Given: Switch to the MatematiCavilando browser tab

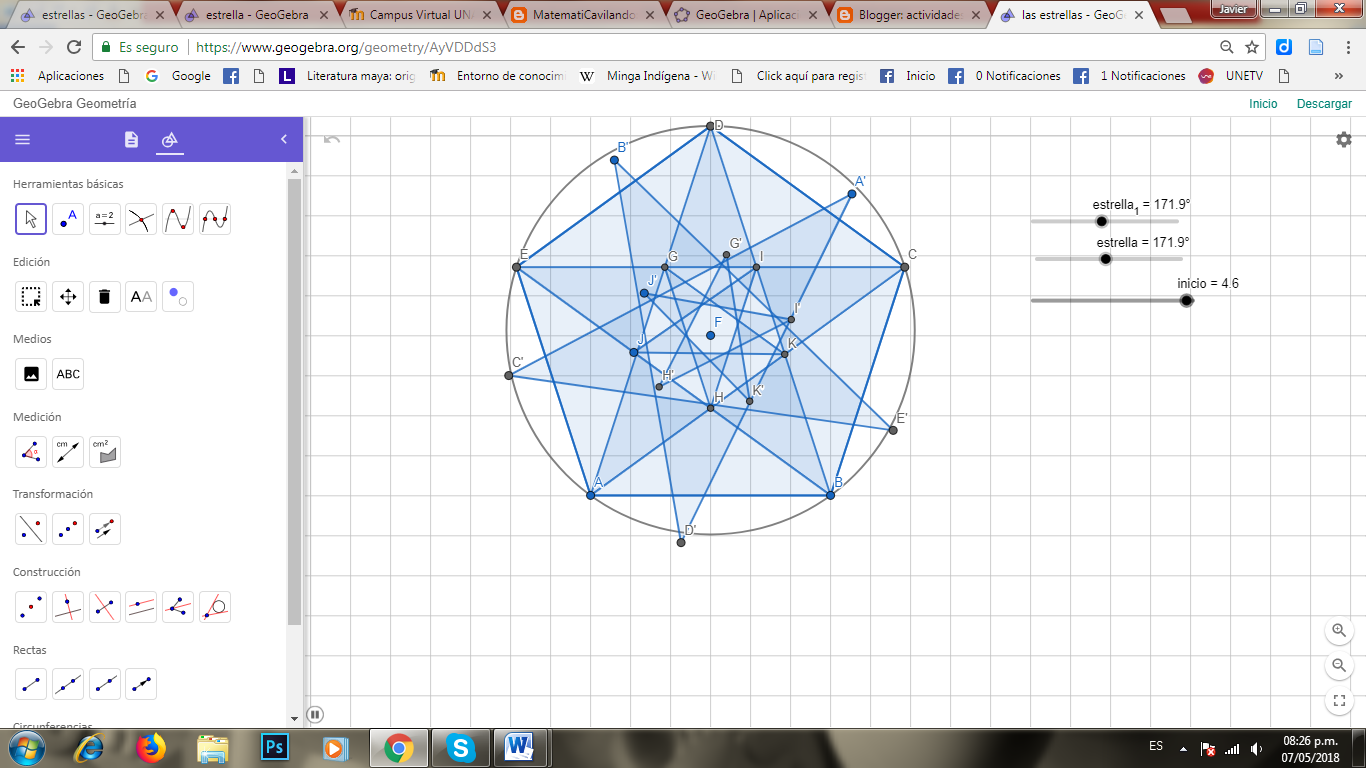Looking at the screenshot, I should [x=570, y=15].
